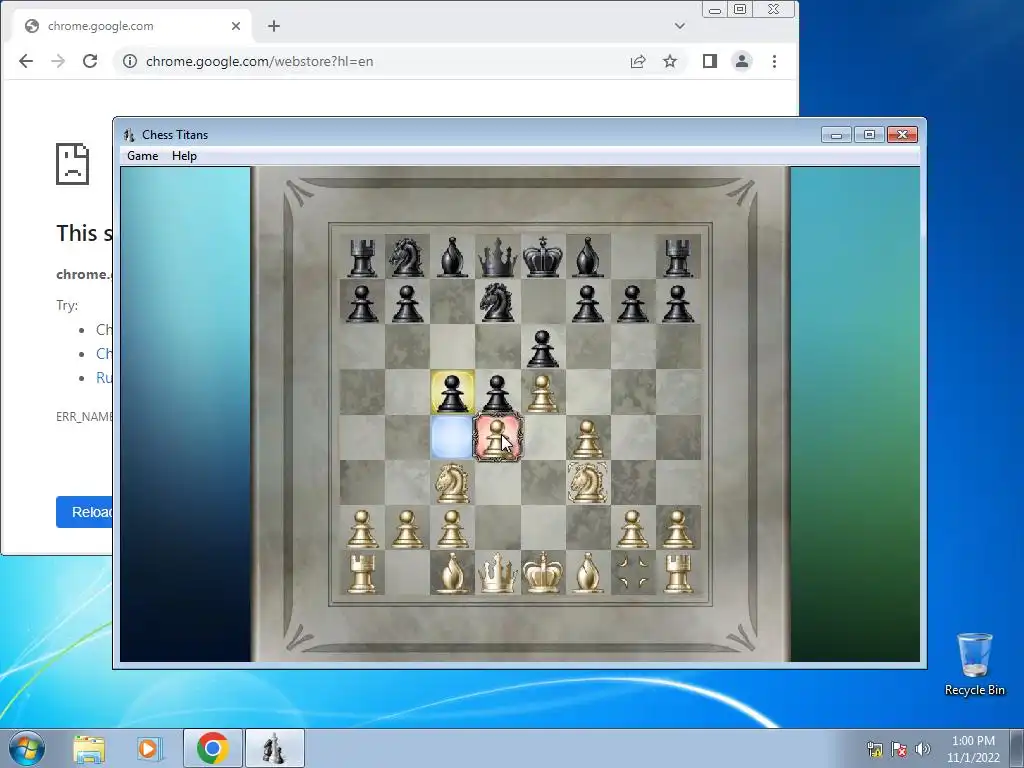Image resolution: width=1024 pixels, height=768 pixels.
Task: Click the black pawn on e6
Action: pyautogui.click(x=543, y=348)
